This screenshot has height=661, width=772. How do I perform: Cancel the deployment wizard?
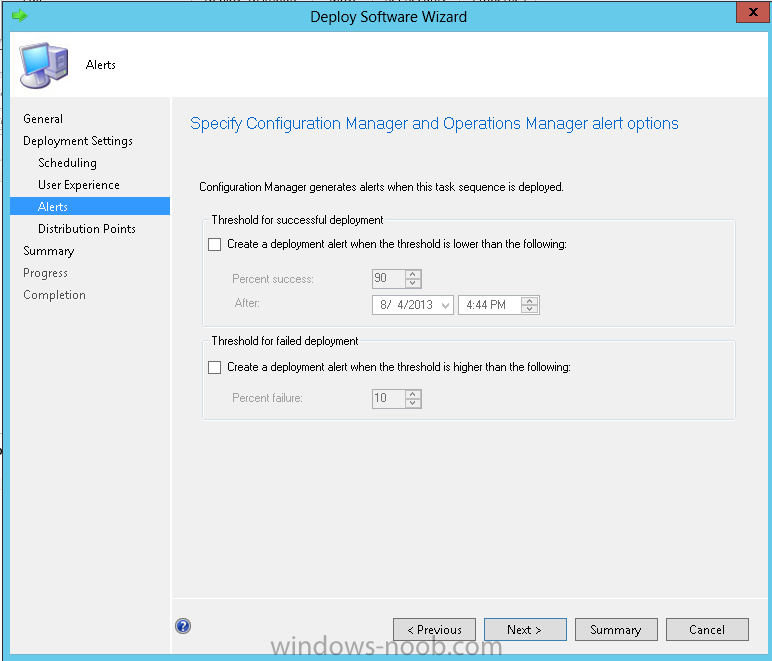point(706,629)
